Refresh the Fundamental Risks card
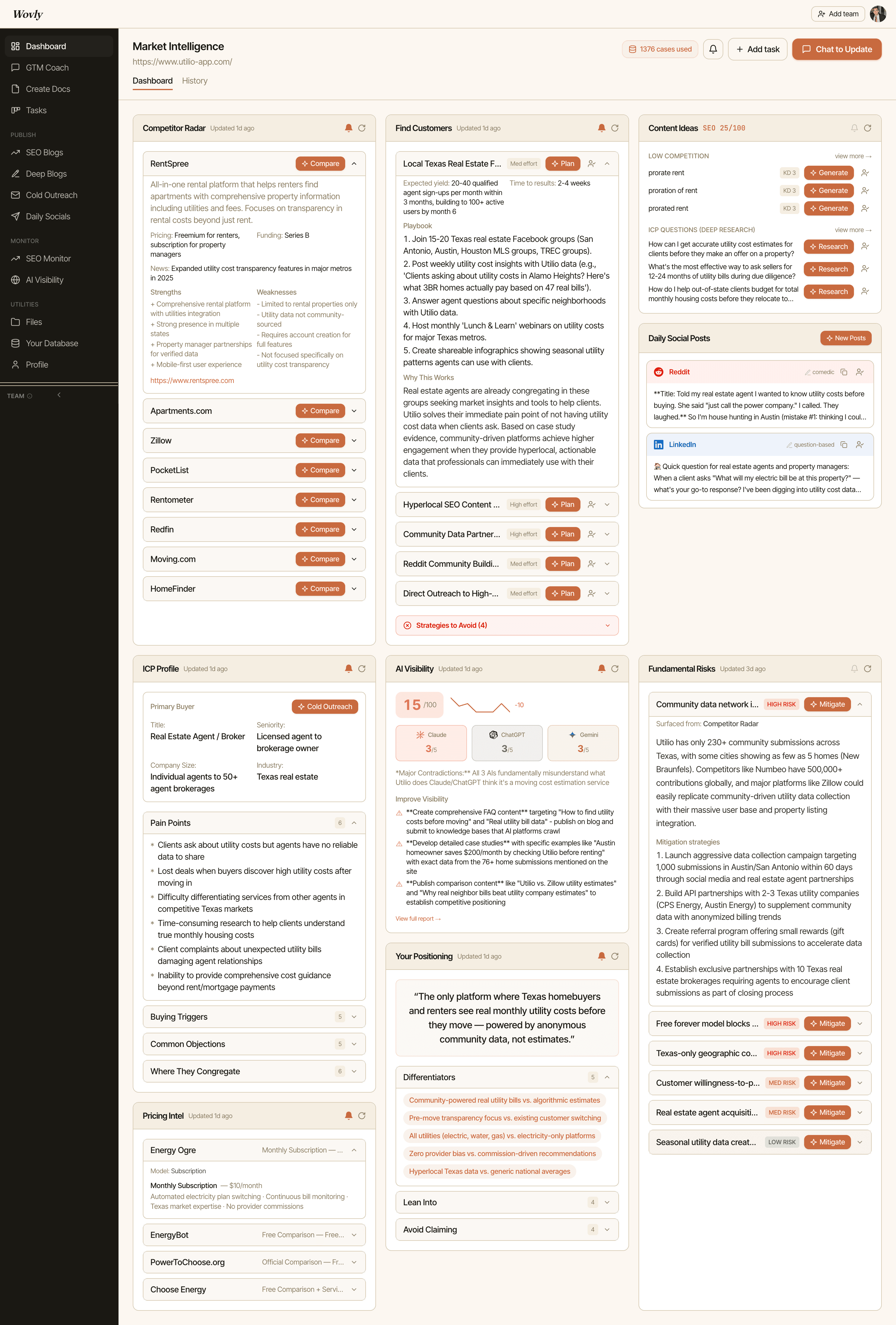 (868, 669)
